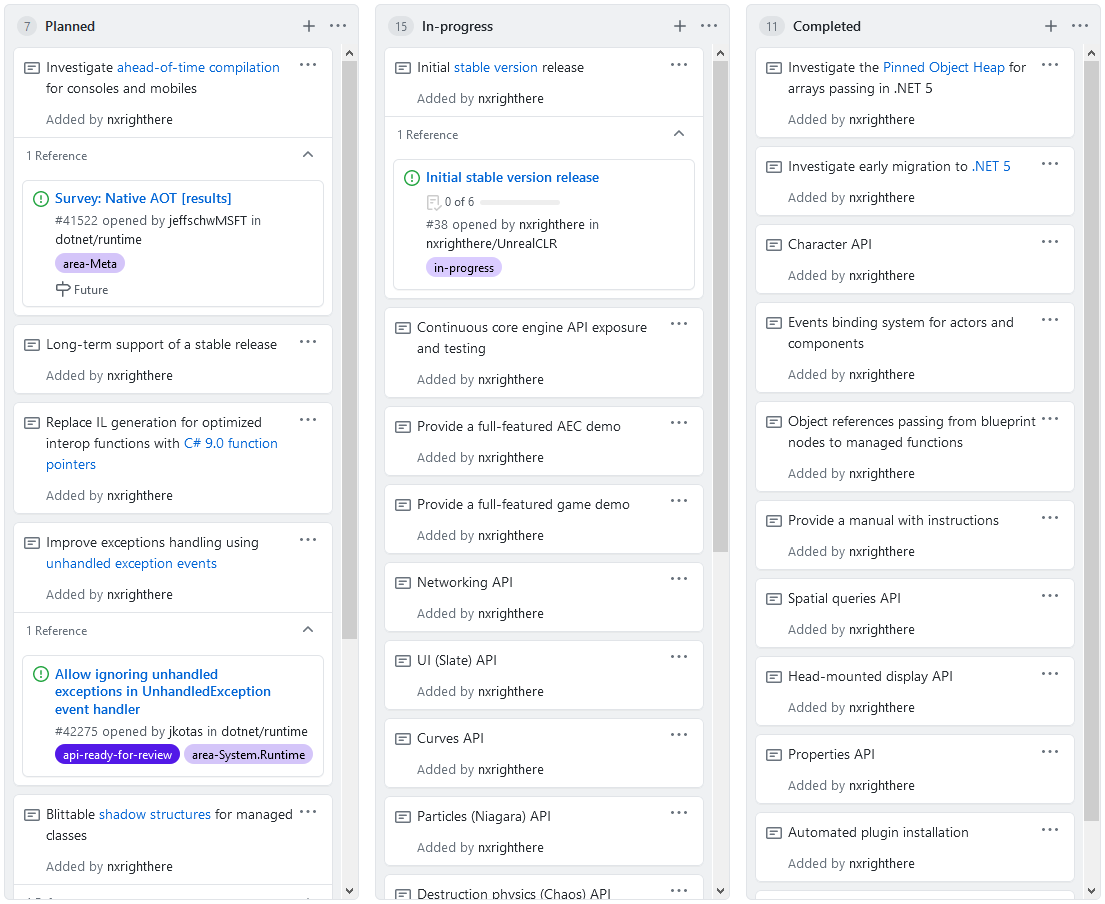Open menu for Curves API card
This screenshot has width=1105, height=904.
[679, 735]
